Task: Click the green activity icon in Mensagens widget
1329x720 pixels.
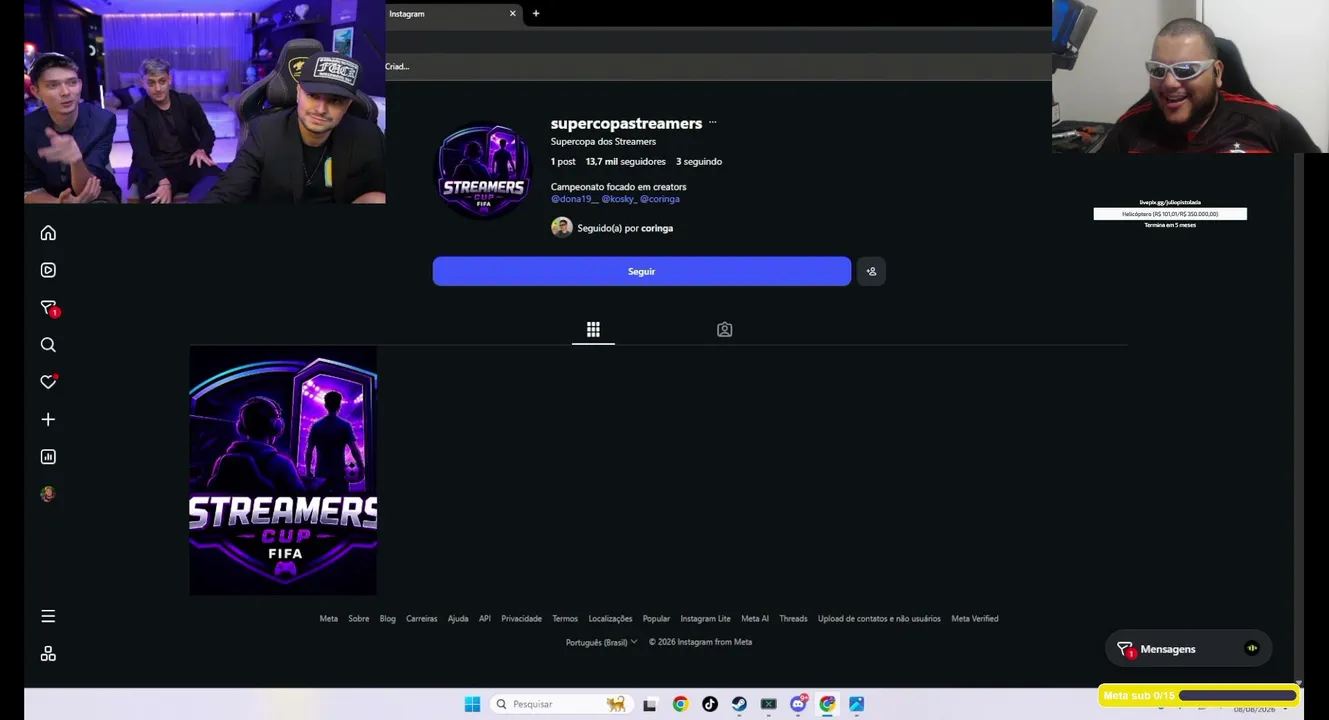Action: pyautogui.click(x=1251, y=648)
